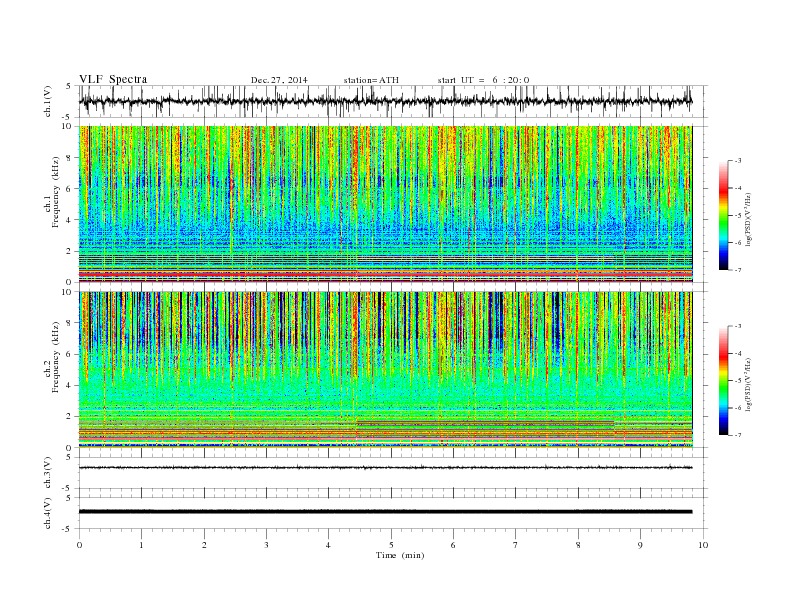The height and width of the screenshot is (612, 792).
Task: Click the last time axis tick label 10
Action: [x=703, y=545]
